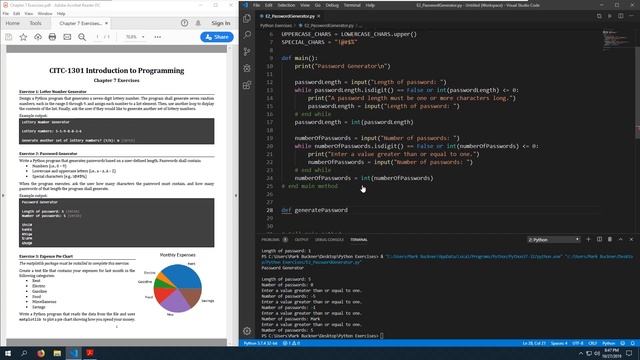Change indentation Spaces: 4 in status bar
640x360 pixels.
(x=559, y=343)
